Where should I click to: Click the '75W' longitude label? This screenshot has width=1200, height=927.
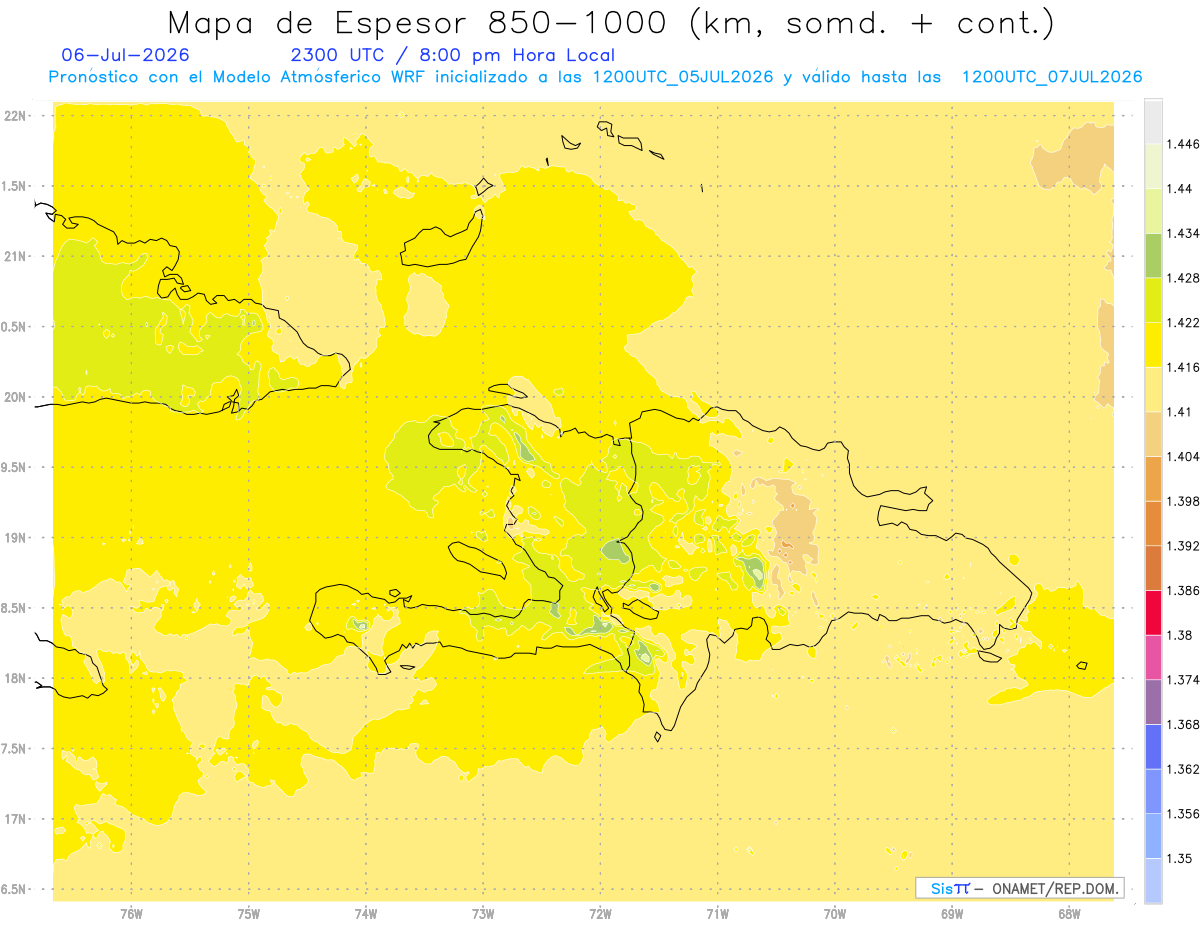(249, 913)
